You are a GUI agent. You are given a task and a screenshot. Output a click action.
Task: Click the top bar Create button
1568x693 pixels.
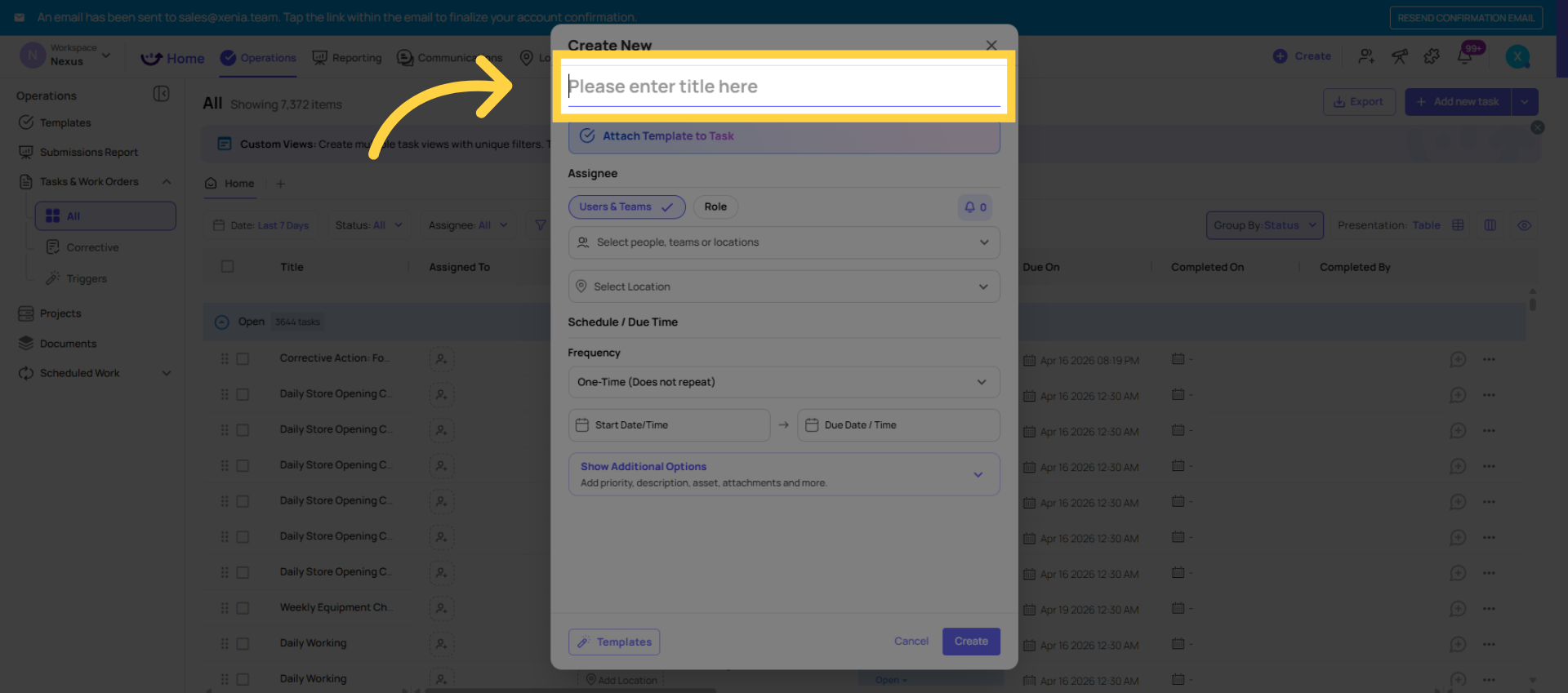coord(1302,56)
